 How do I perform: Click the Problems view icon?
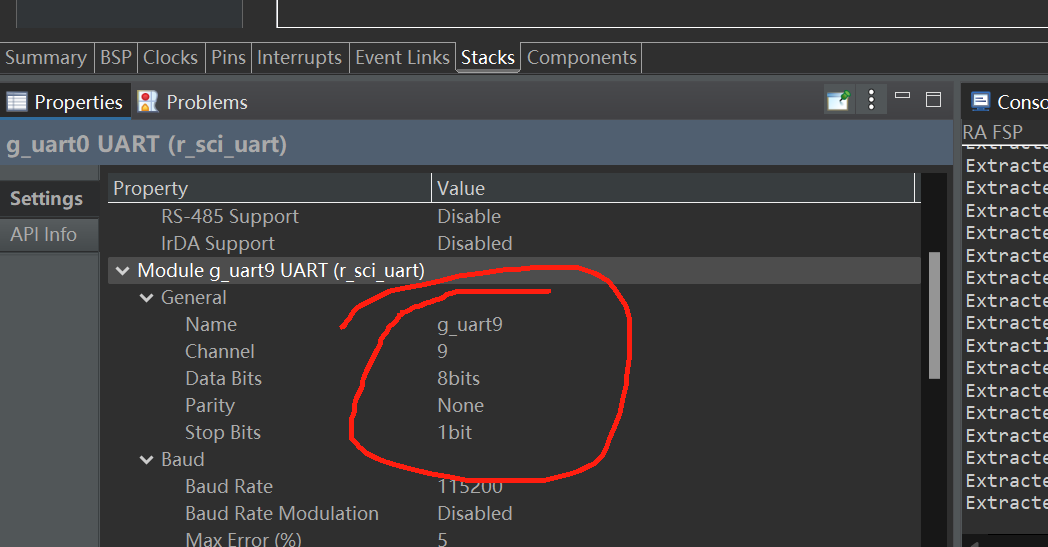point(148,102)
